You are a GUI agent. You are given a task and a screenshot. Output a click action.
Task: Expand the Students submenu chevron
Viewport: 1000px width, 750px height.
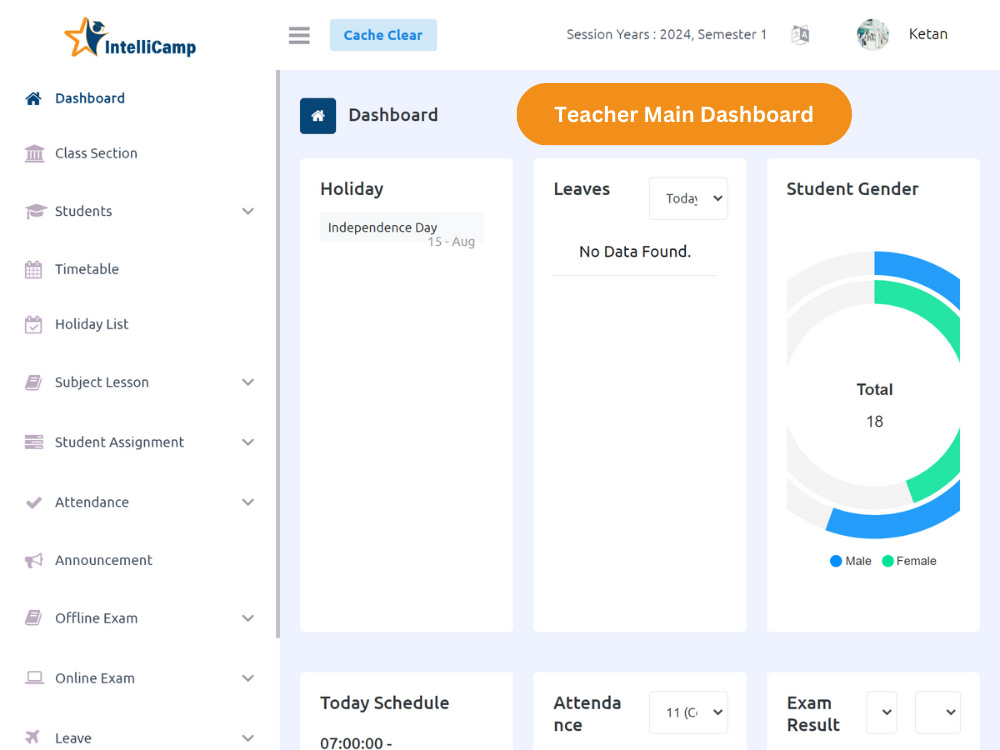tap(248, 211)
